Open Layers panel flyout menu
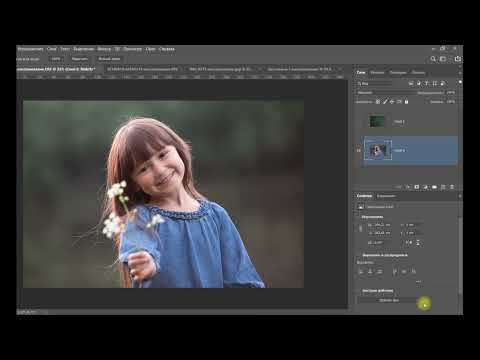 click(x=460, y=73)
